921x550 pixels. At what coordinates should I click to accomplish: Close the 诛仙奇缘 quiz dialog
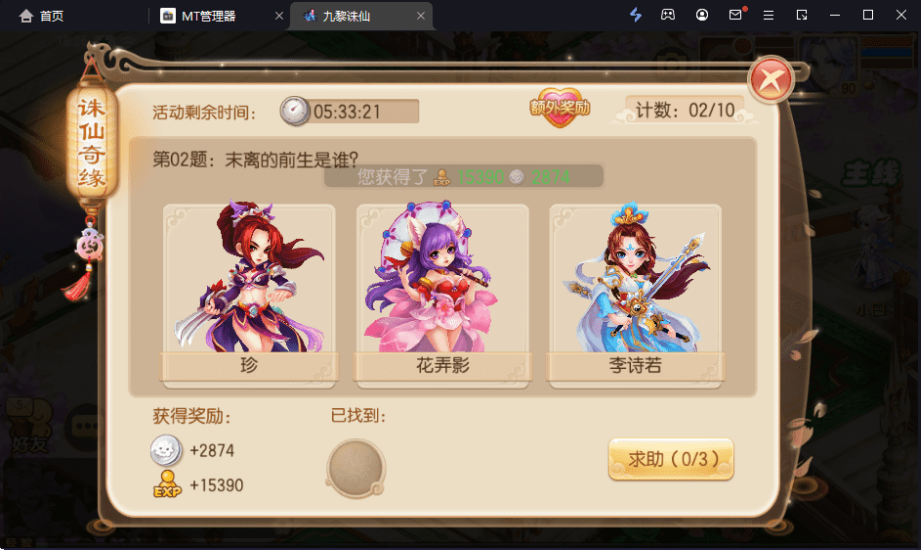771,79
